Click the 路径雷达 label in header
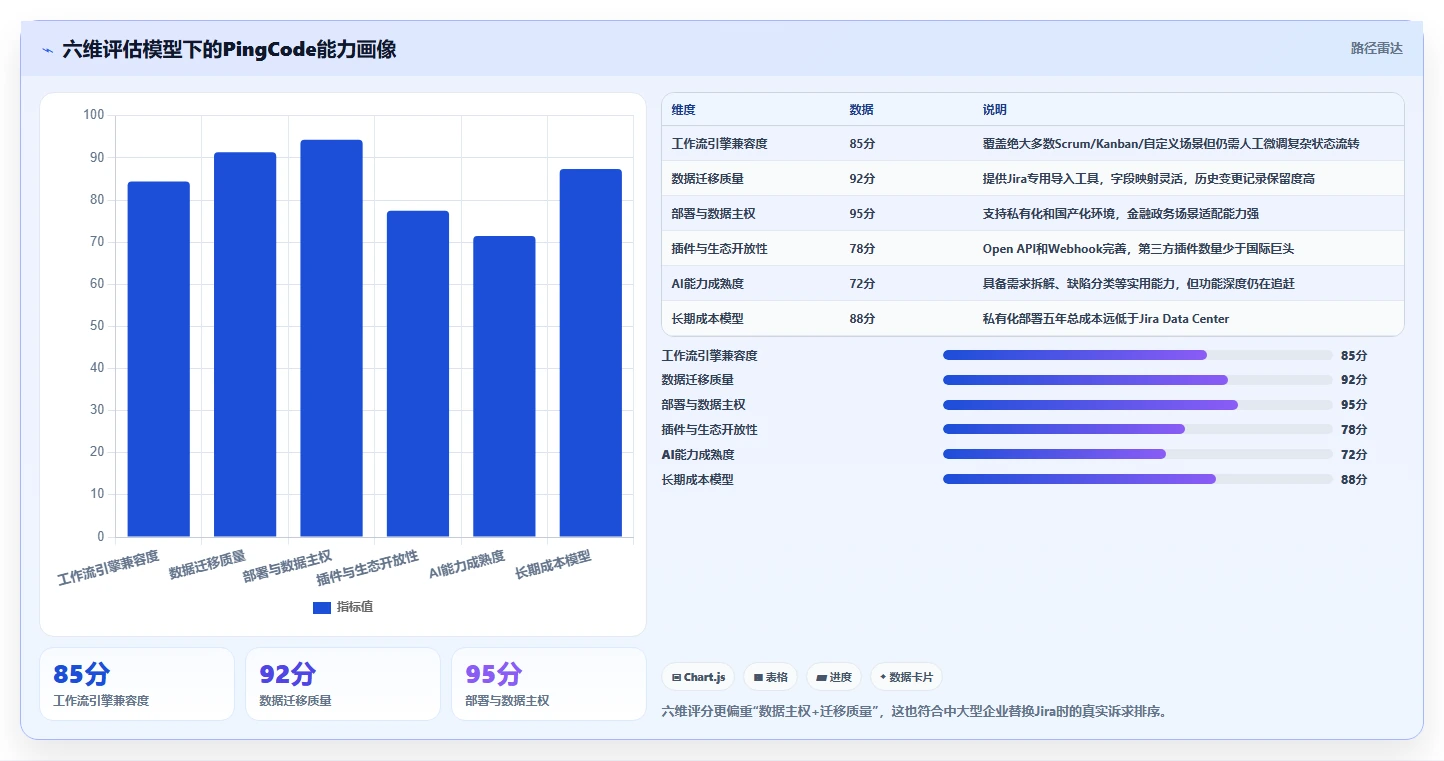 point(1377,48)
